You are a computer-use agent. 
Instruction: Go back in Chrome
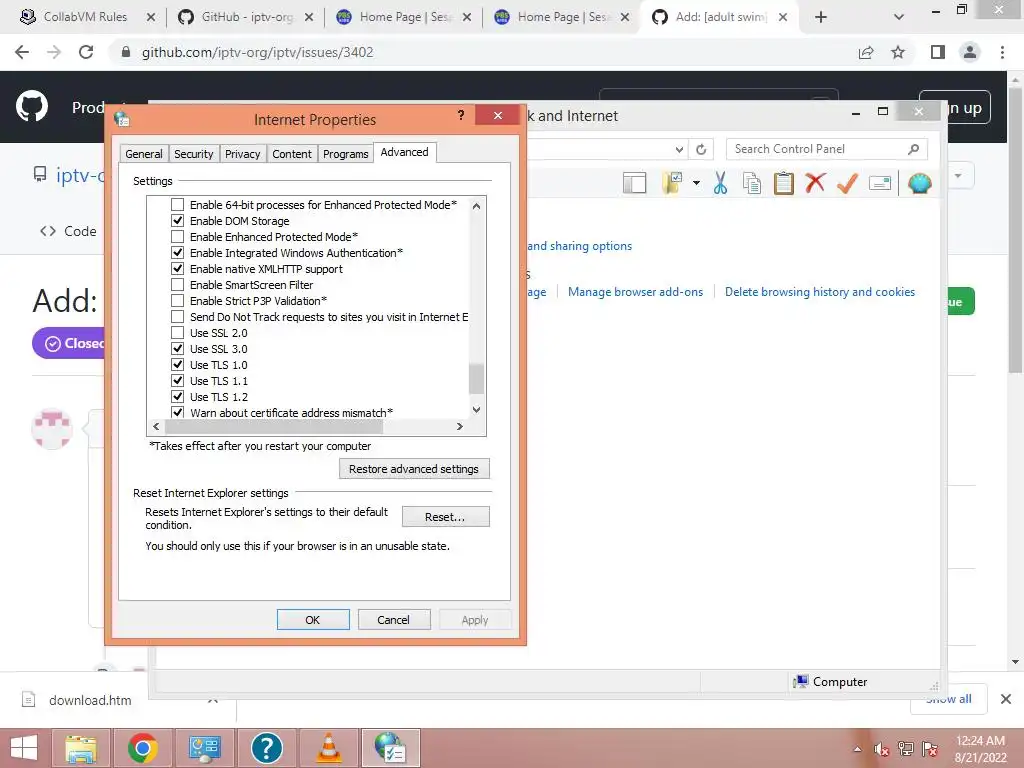[22, 52]
